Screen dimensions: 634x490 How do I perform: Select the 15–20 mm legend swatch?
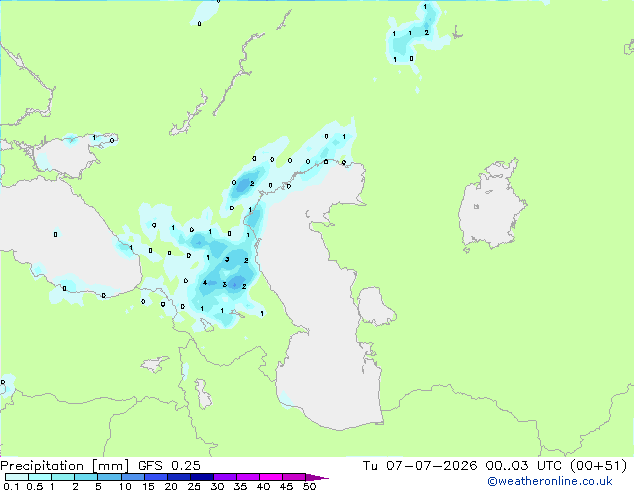click(x=155, y=477)
